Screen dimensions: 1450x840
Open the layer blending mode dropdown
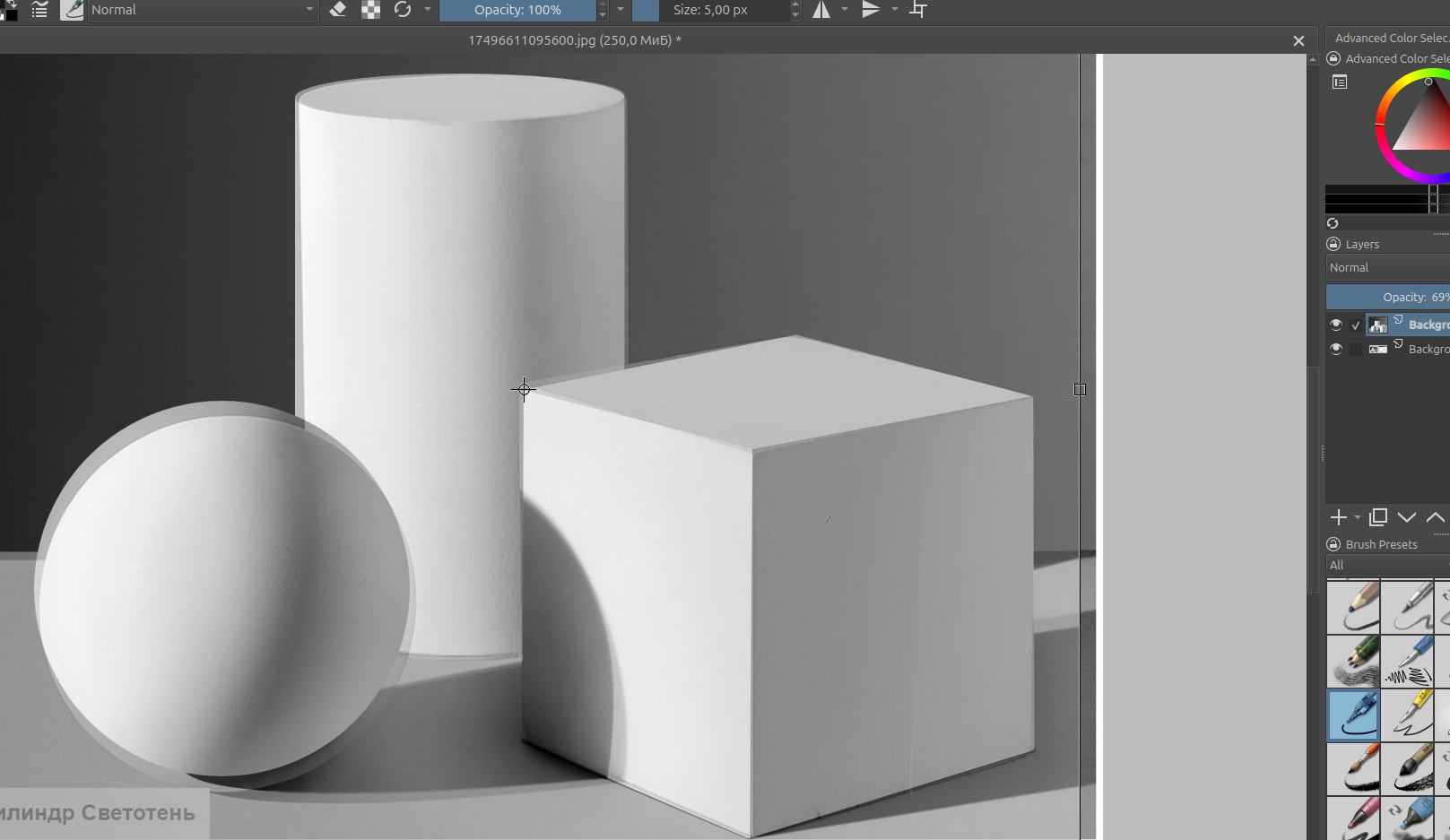coord(1386,267)
